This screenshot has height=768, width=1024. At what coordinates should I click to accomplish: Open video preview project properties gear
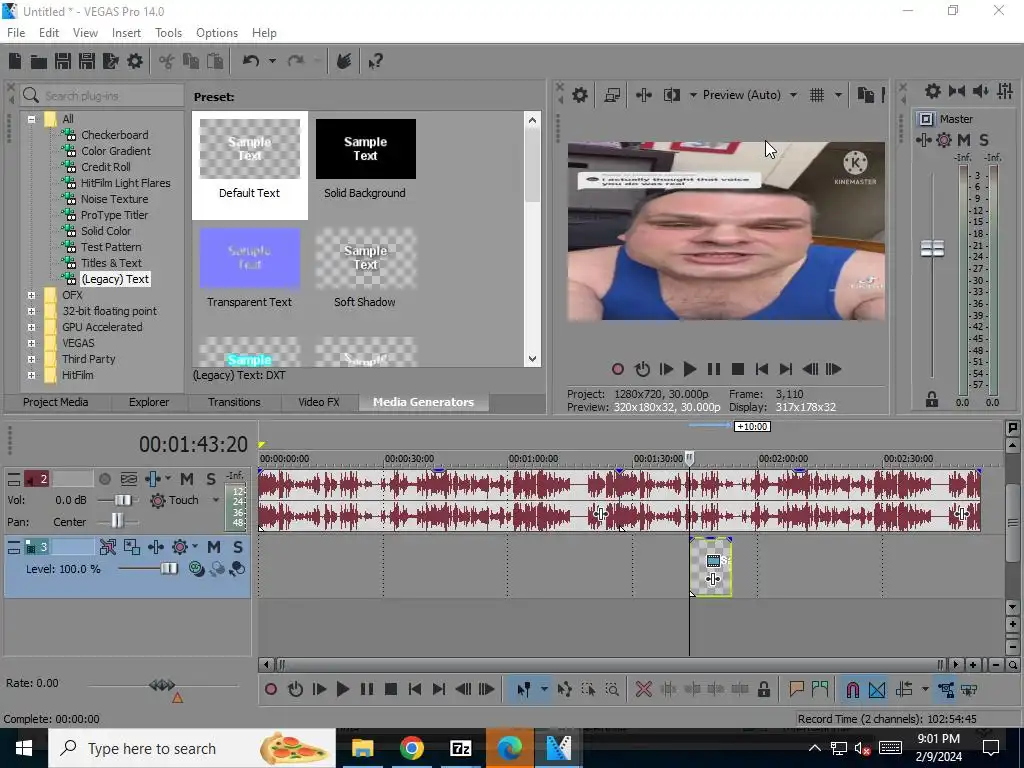[580, 95]
